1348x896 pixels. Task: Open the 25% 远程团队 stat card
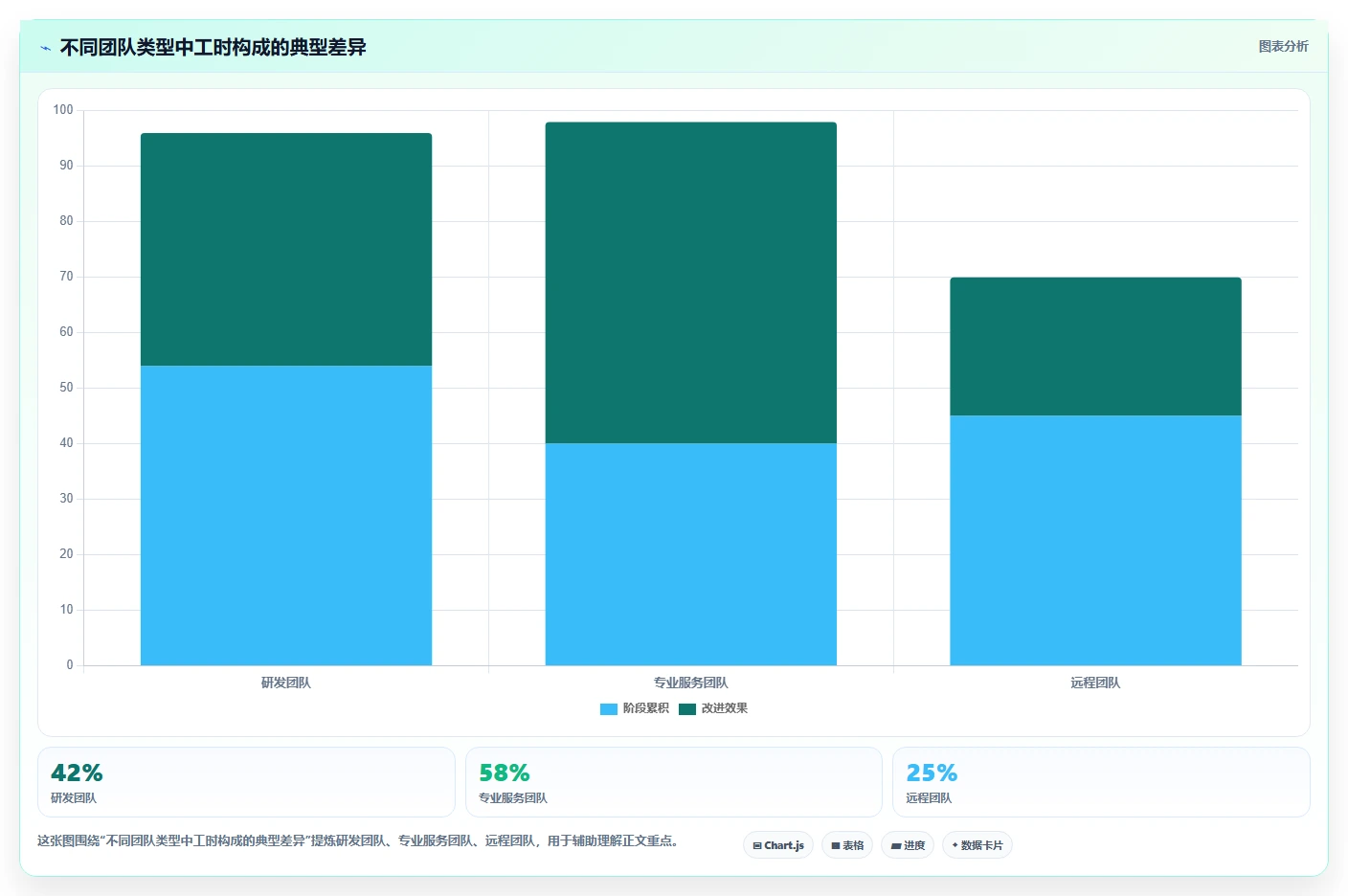click(1101, 782)
